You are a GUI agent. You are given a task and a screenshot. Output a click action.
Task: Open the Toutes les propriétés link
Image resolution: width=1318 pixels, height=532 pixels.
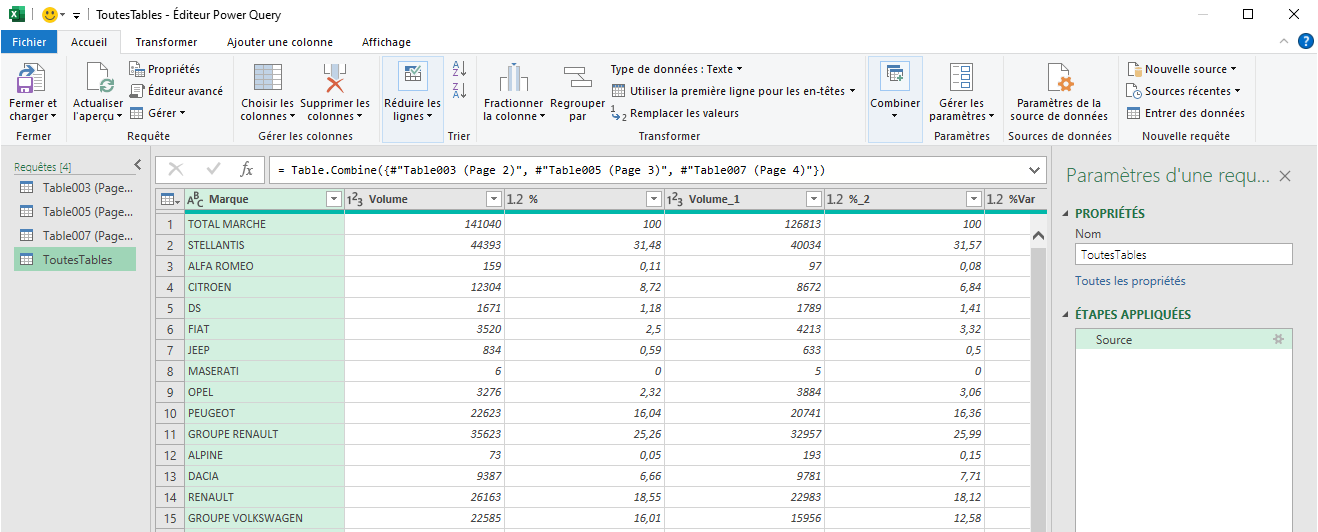coord(1130,281)
